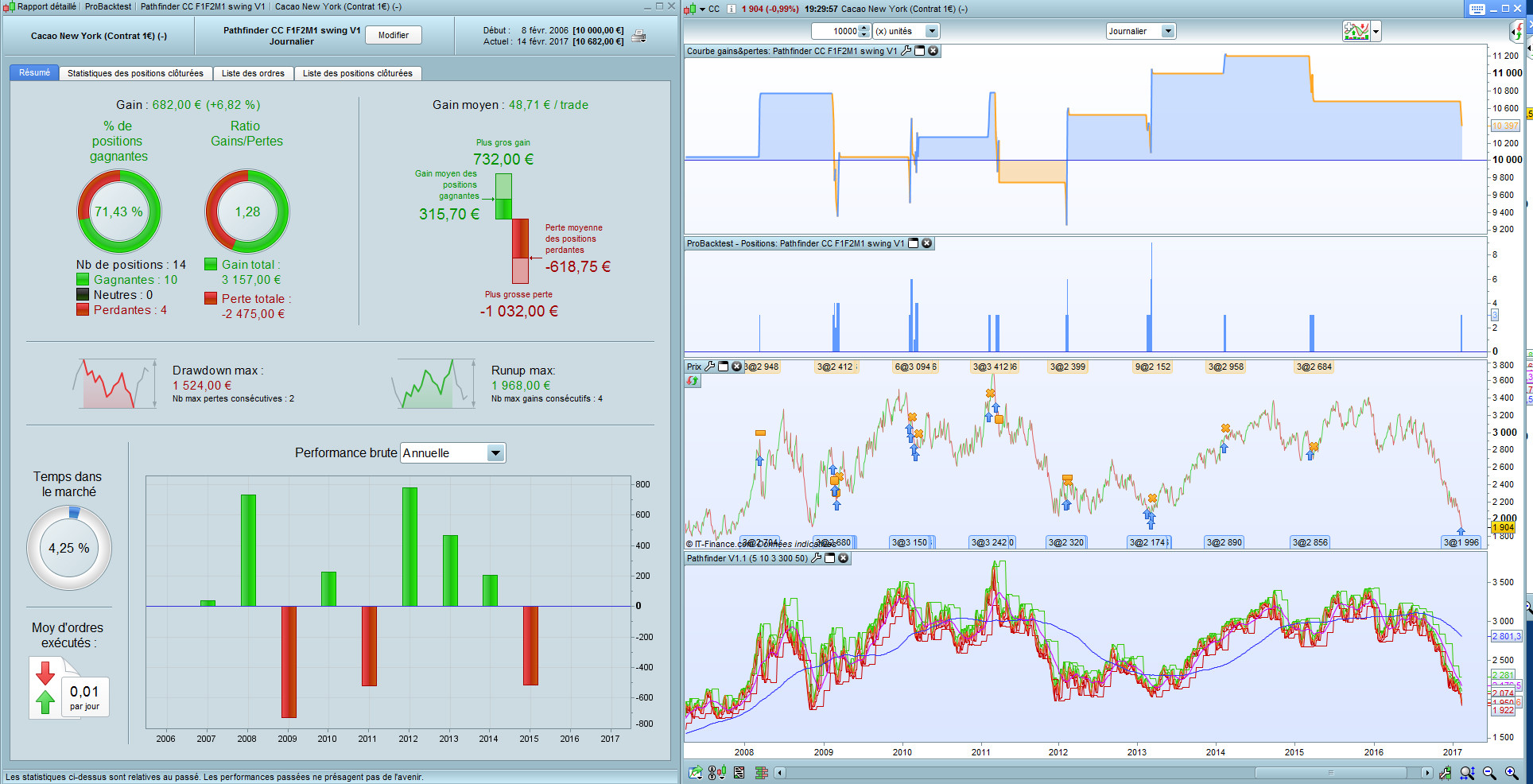Open chart properties wrench in bottom toolbar
Screen dimensions: 1533x784
pyautogui.click(x=1445, y=773)
